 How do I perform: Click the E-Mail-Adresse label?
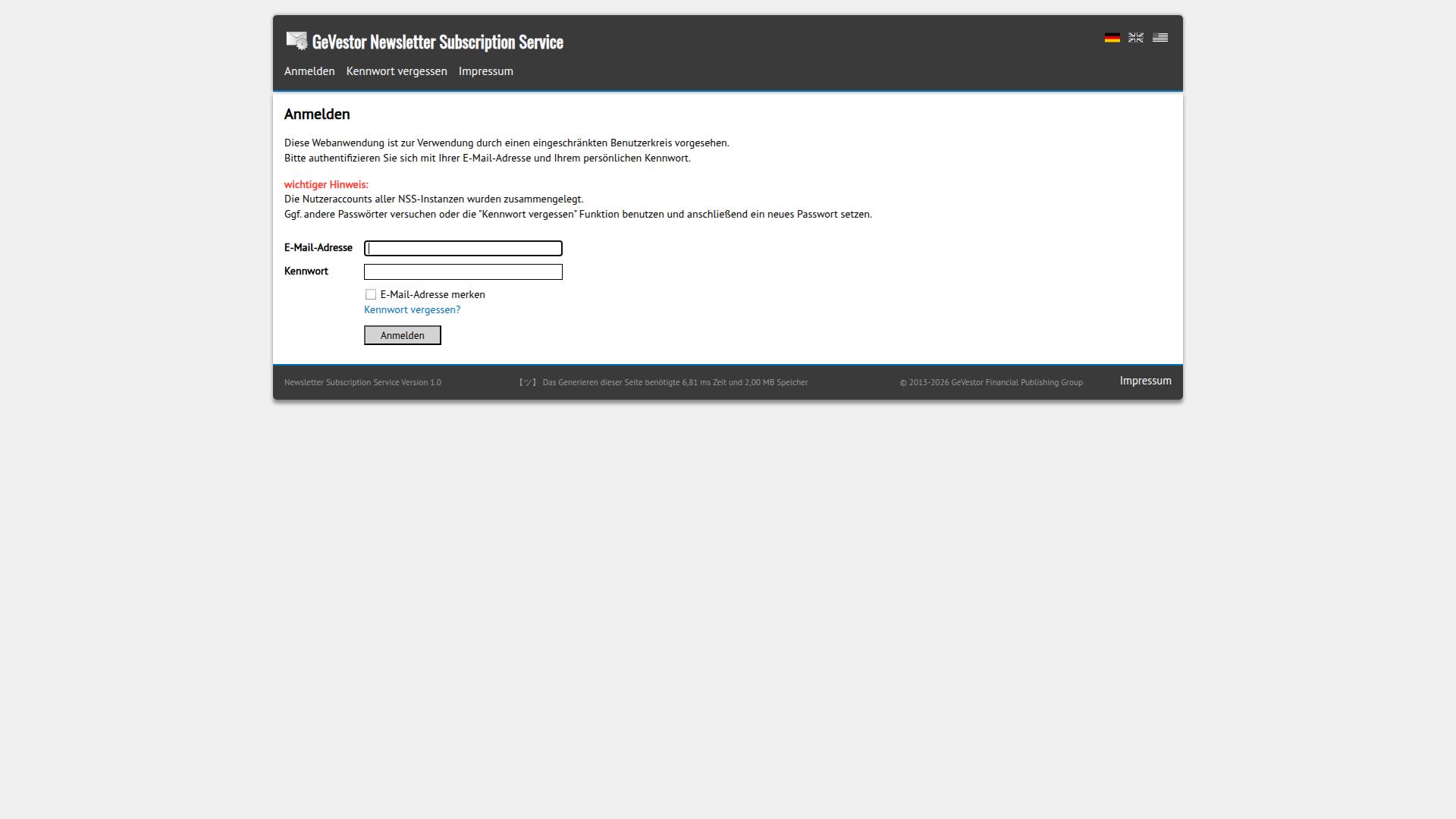click(318, 247)
